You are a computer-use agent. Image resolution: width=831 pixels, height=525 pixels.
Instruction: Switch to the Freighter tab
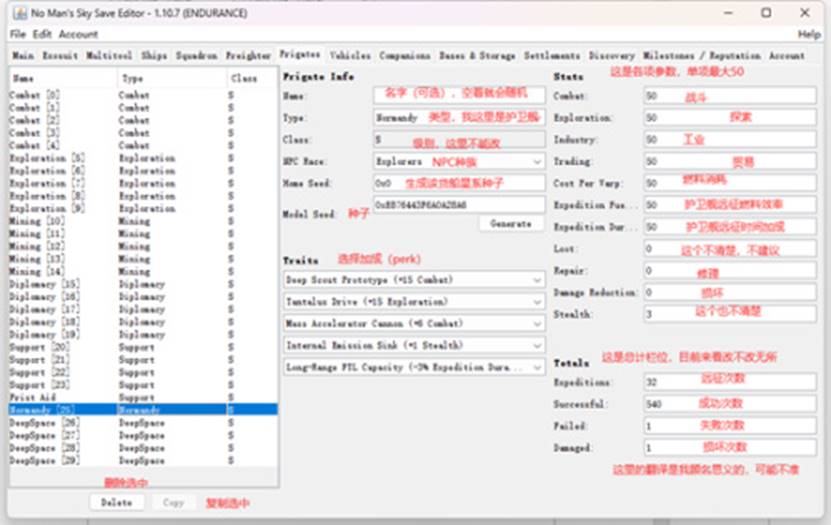pyautogui.click(x=248, y=56)
